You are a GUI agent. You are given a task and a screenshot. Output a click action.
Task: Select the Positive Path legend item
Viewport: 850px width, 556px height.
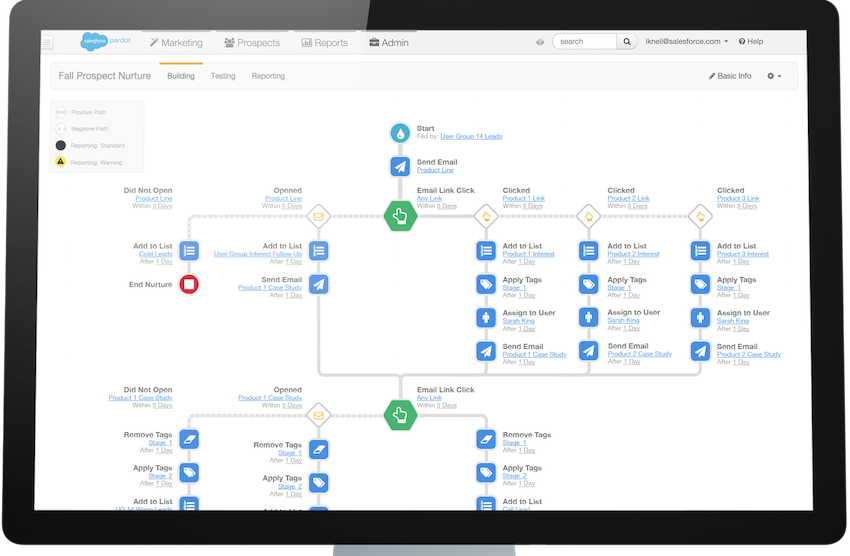[81, 112]
